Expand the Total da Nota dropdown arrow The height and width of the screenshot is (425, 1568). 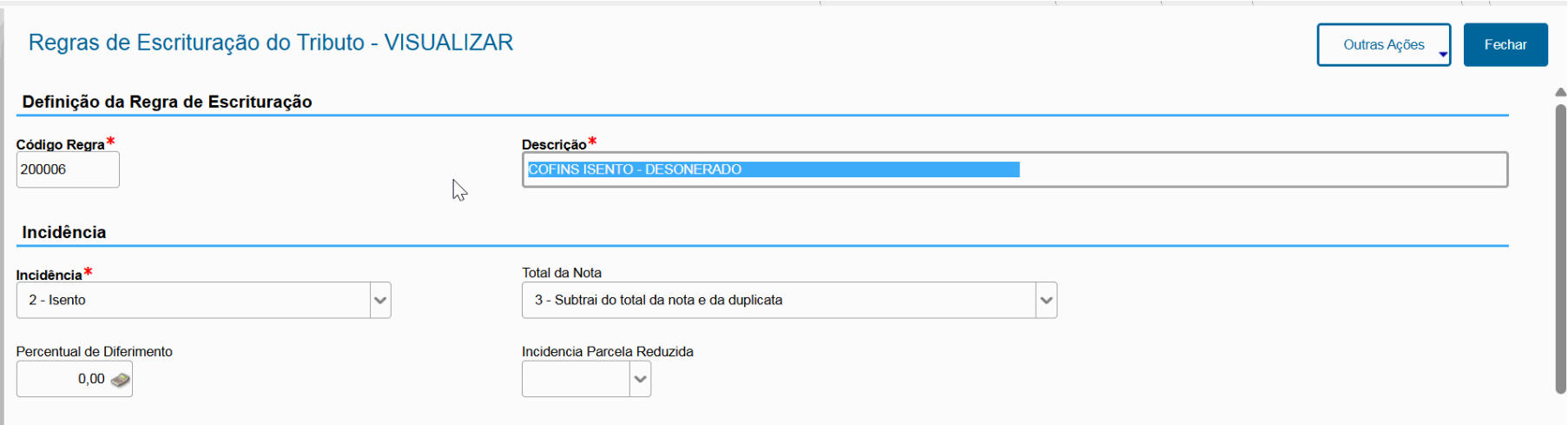point(1046,301)
